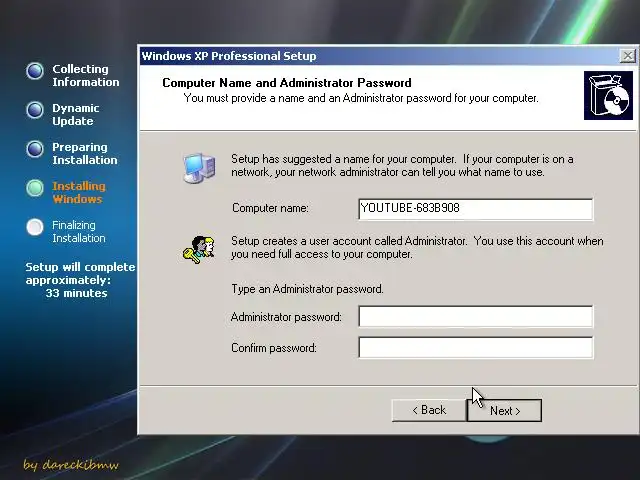This screenshot has width=640, height=480.
Task: Select the Administrator password field
Action: [476, 316]
